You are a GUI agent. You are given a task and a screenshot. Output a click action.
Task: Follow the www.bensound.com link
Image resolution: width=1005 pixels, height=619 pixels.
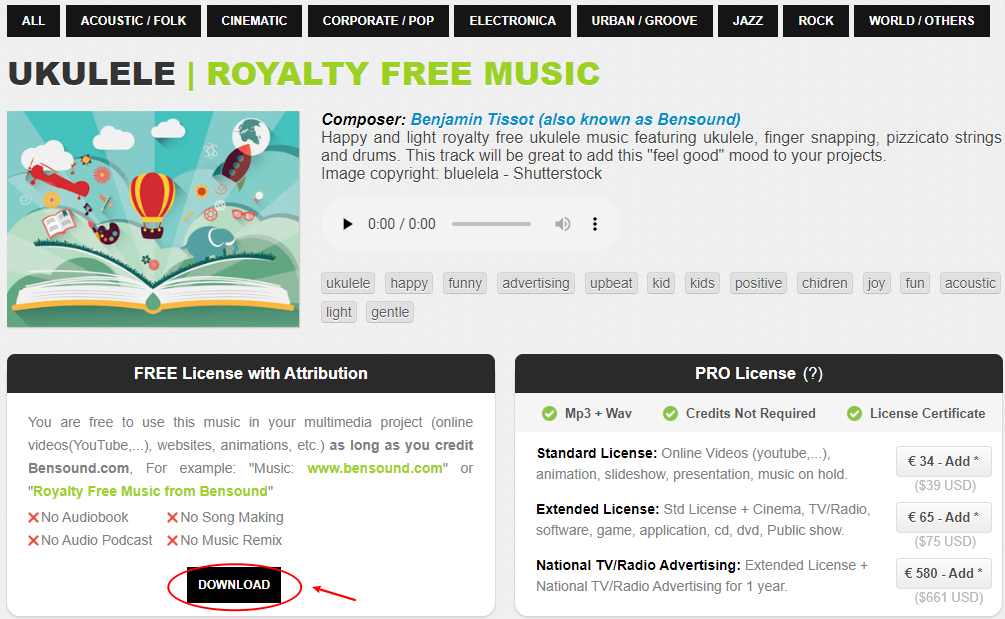[375, 468]
